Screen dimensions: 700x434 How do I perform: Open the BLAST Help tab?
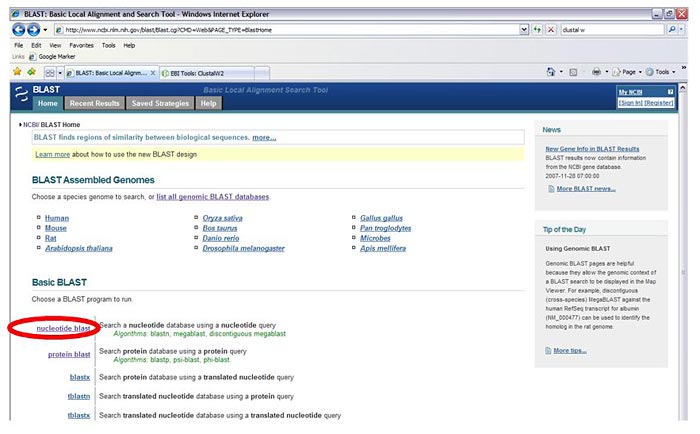(208, 104)
